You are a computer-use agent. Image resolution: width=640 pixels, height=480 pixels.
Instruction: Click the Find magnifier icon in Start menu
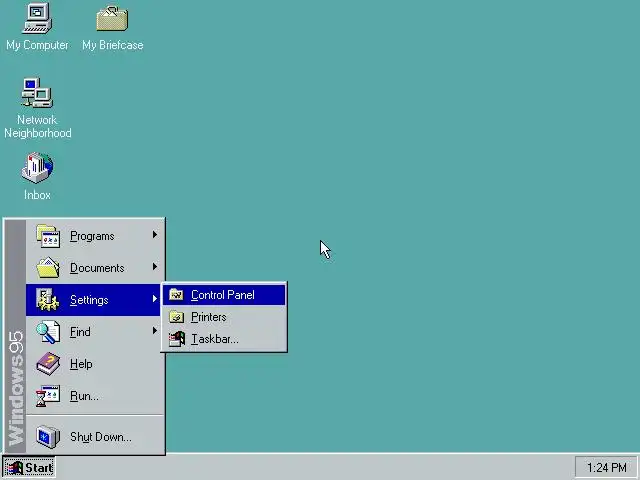pos(48,332)
